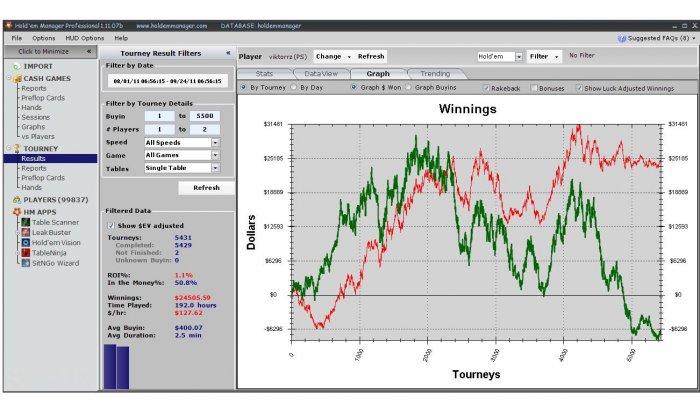Viewport: 700px width, 412px height.
Task: Click the HM Apps icon
Action: coord(17,212)
